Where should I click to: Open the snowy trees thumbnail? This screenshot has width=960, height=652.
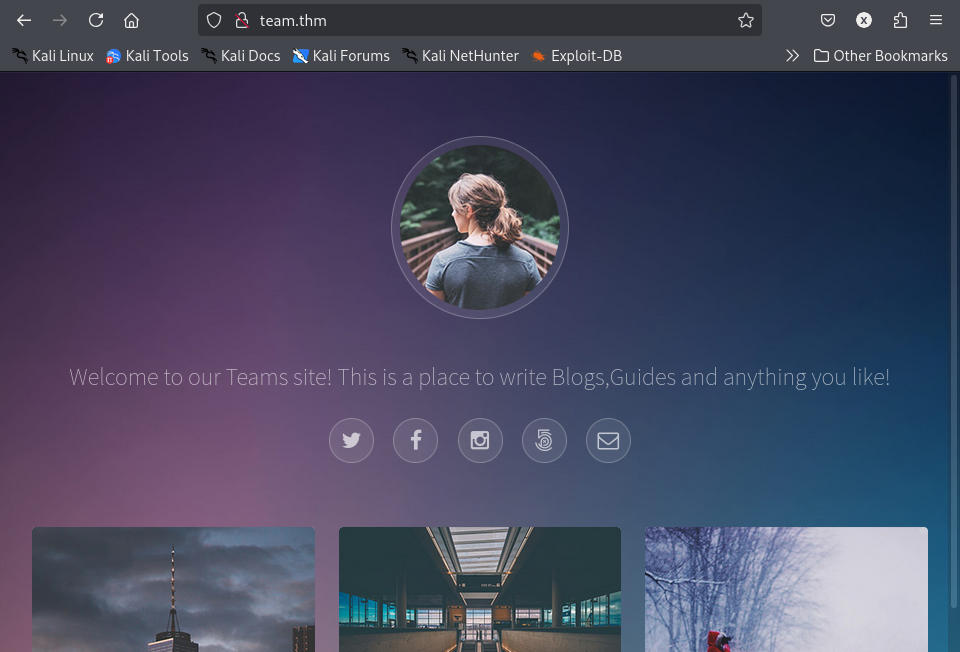coord(786,589)
